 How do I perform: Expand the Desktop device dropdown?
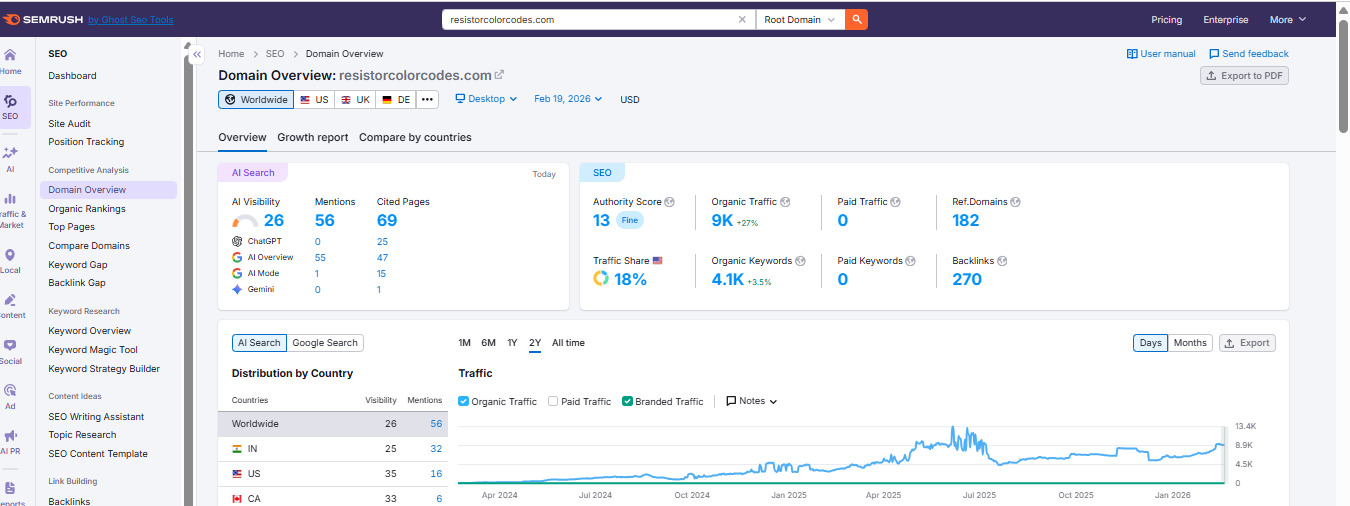tap(486, 99)
